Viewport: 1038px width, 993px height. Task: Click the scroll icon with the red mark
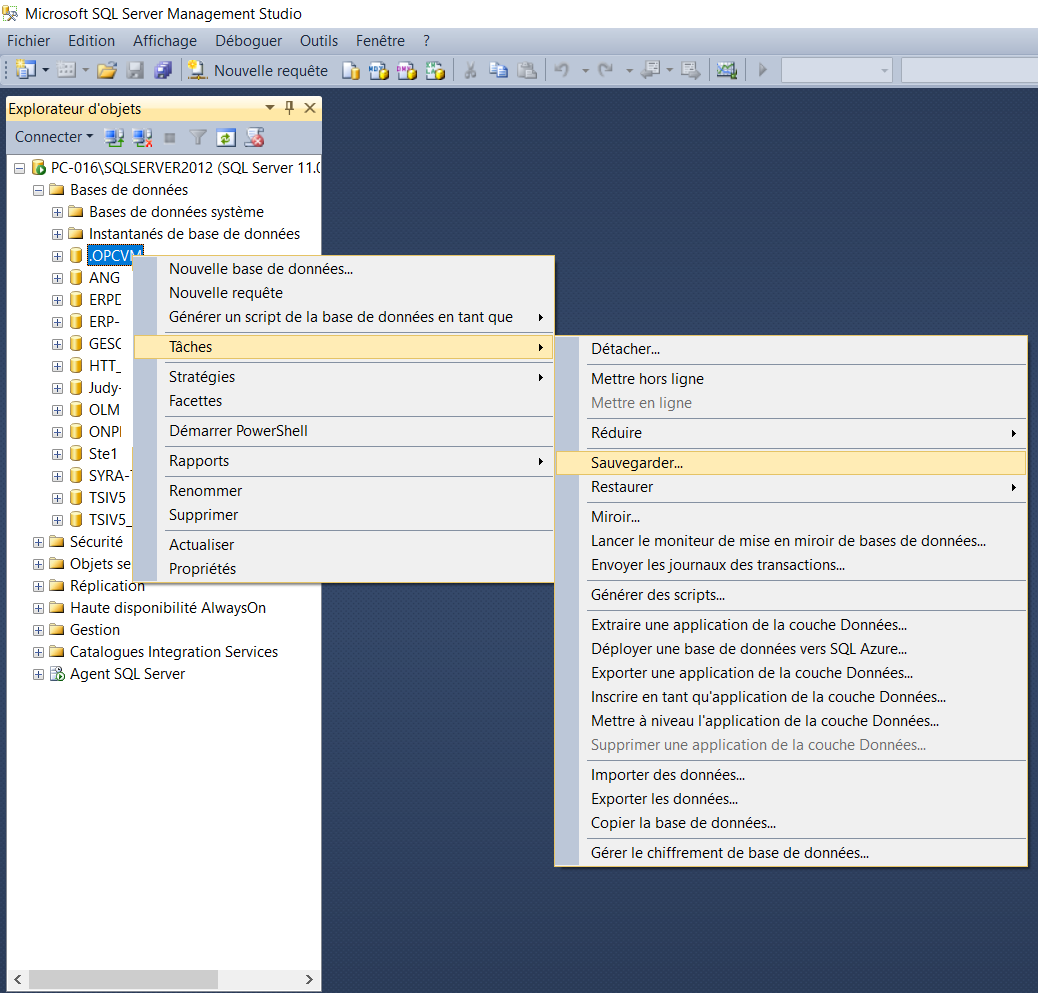point(254,138)
